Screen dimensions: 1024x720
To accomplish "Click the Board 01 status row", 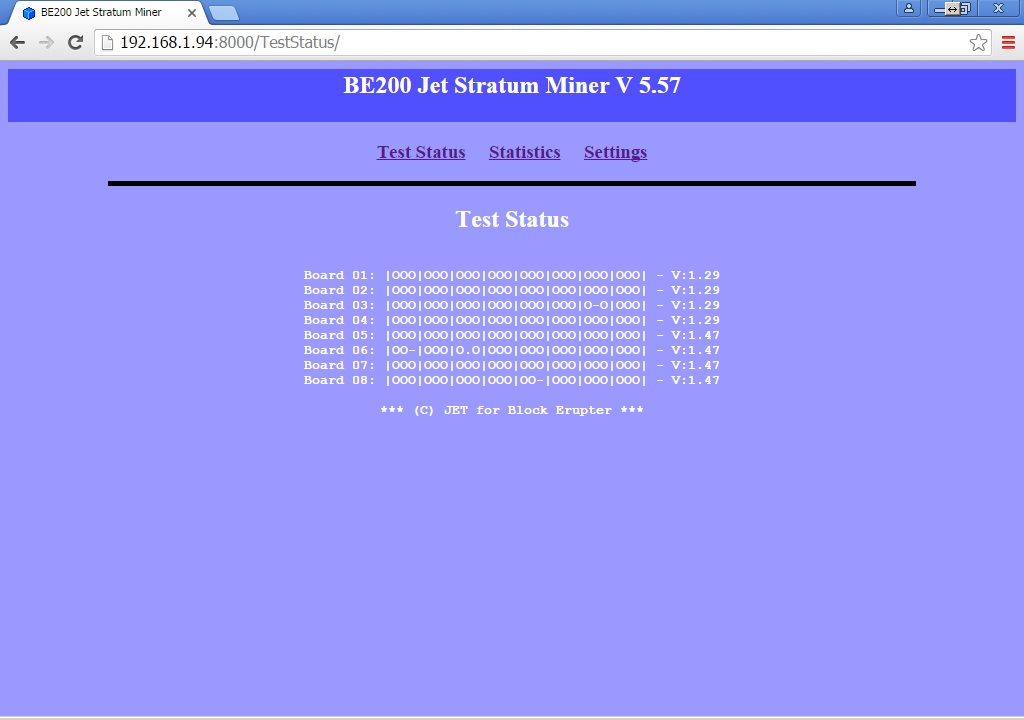I will tap(511, 275).
